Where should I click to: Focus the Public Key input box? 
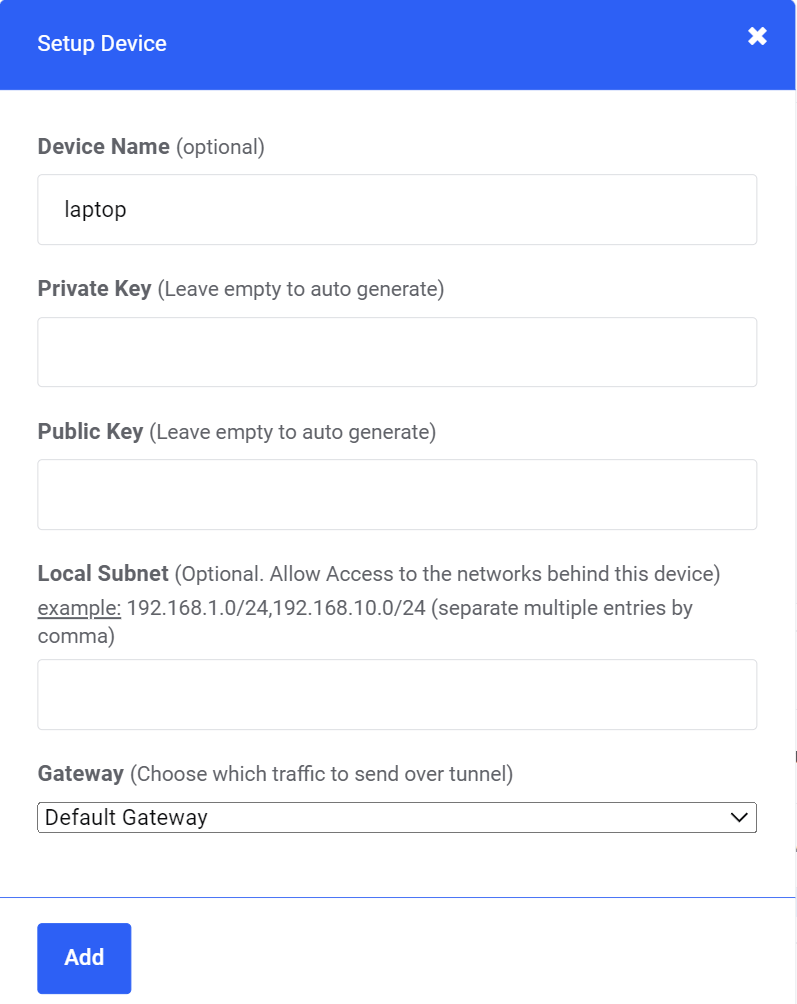pyautogui.click(x=397, y=494)
